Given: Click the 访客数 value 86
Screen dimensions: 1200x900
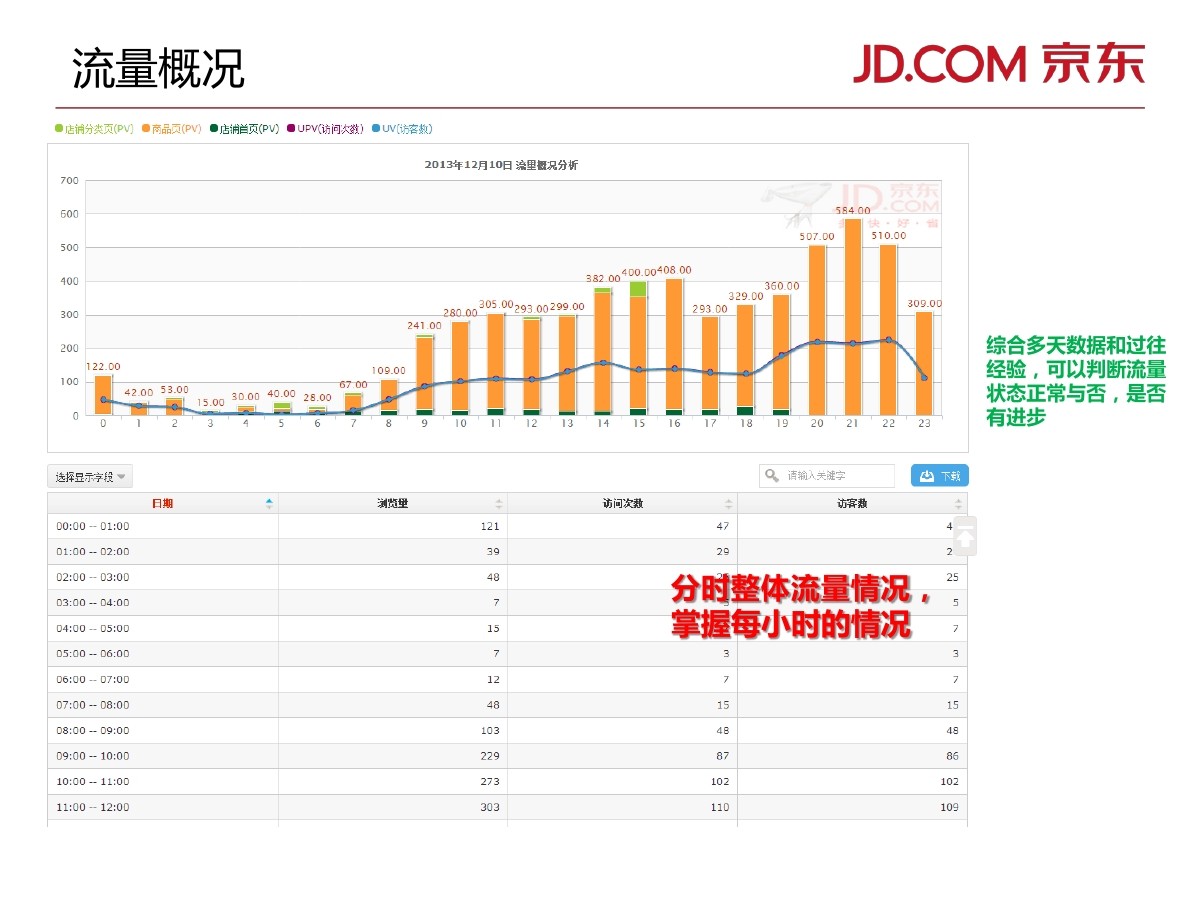Looking at the screenshot, I should [953, 756].
